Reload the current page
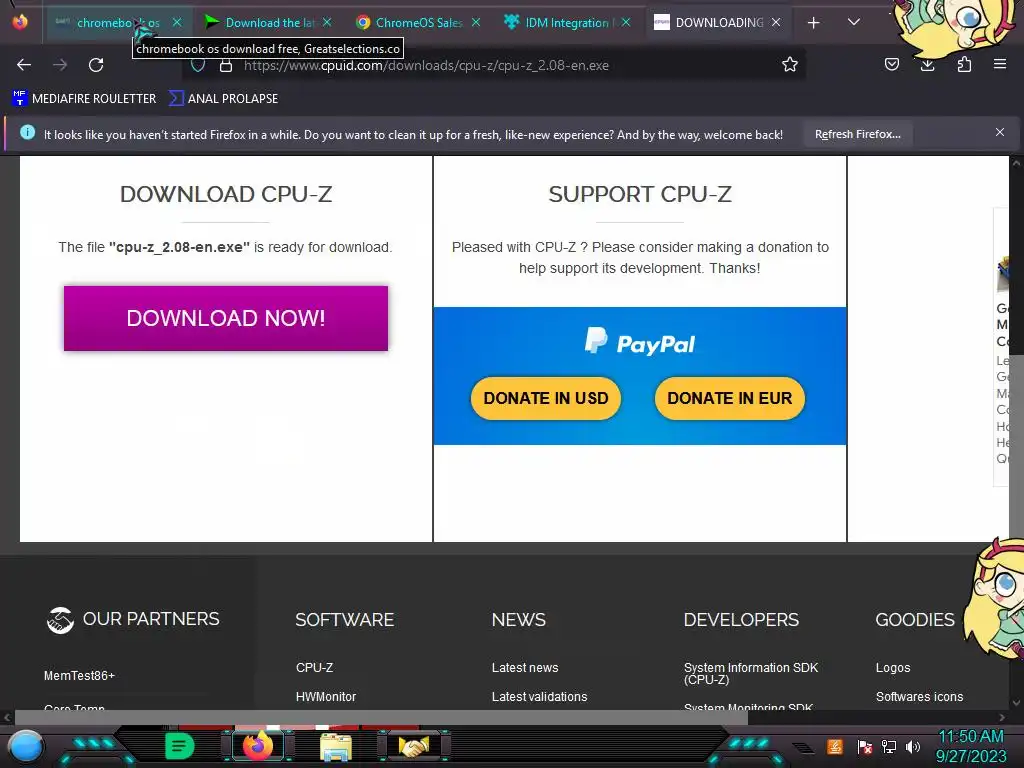 [x=96, y=65]
